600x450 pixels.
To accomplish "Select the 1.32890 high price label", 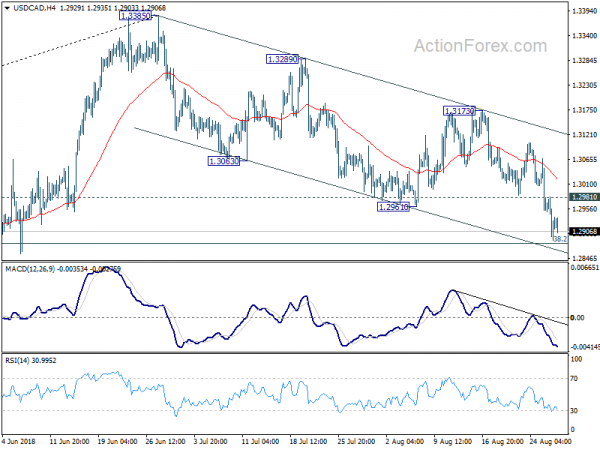I will tap(284, 60).
